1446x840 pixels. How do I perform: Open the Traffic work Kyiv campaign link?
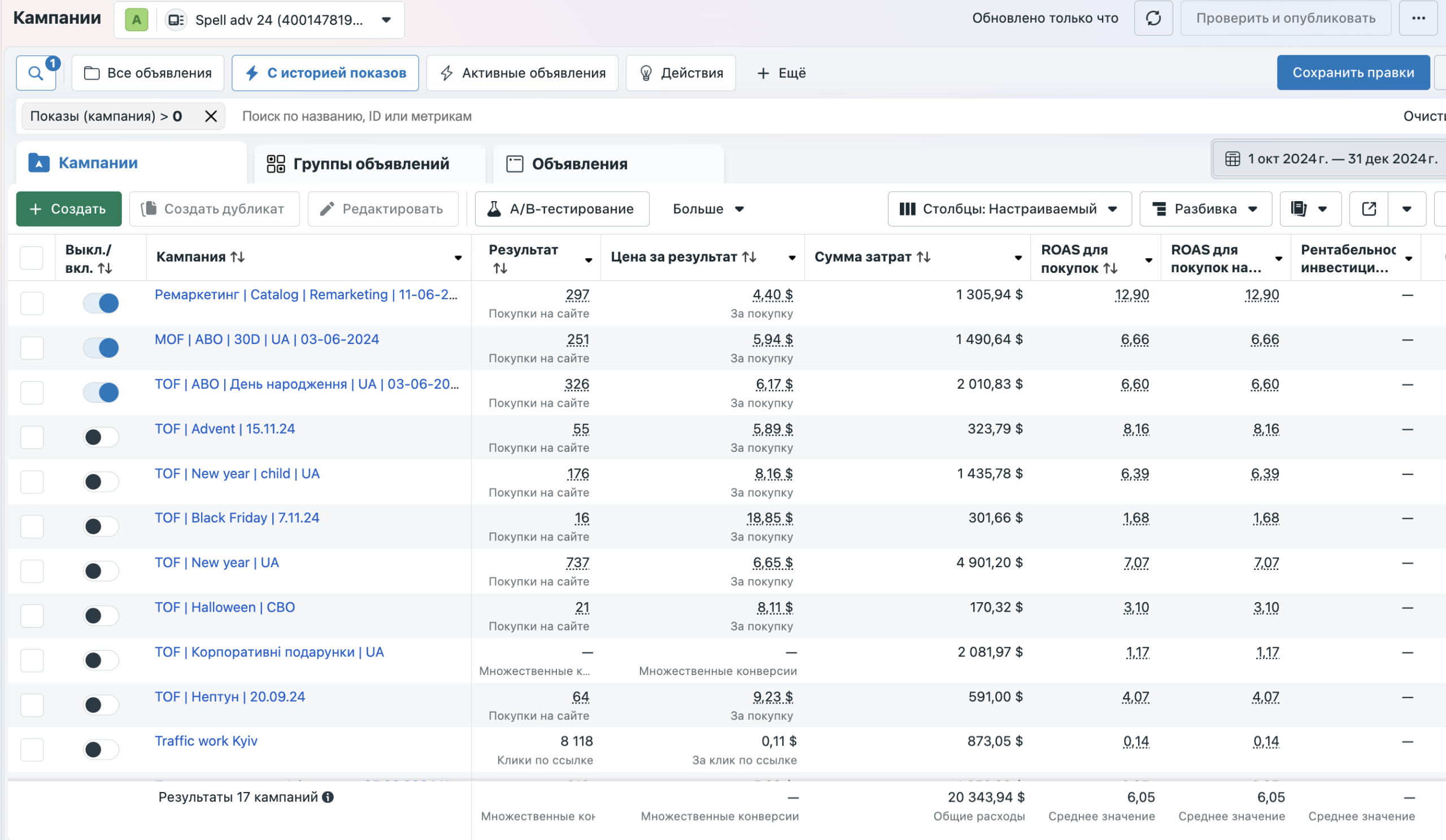click(x=206, y=741)
